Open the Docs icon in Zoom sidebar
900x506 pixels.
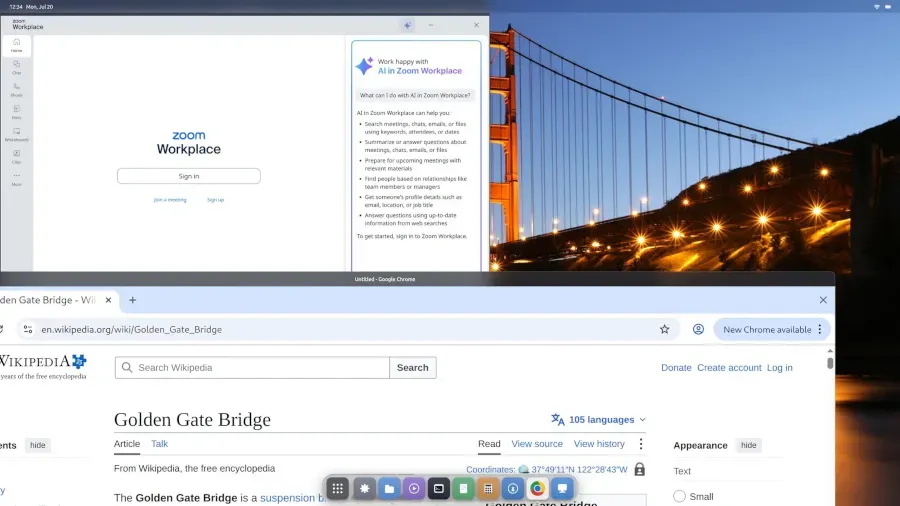16,112
